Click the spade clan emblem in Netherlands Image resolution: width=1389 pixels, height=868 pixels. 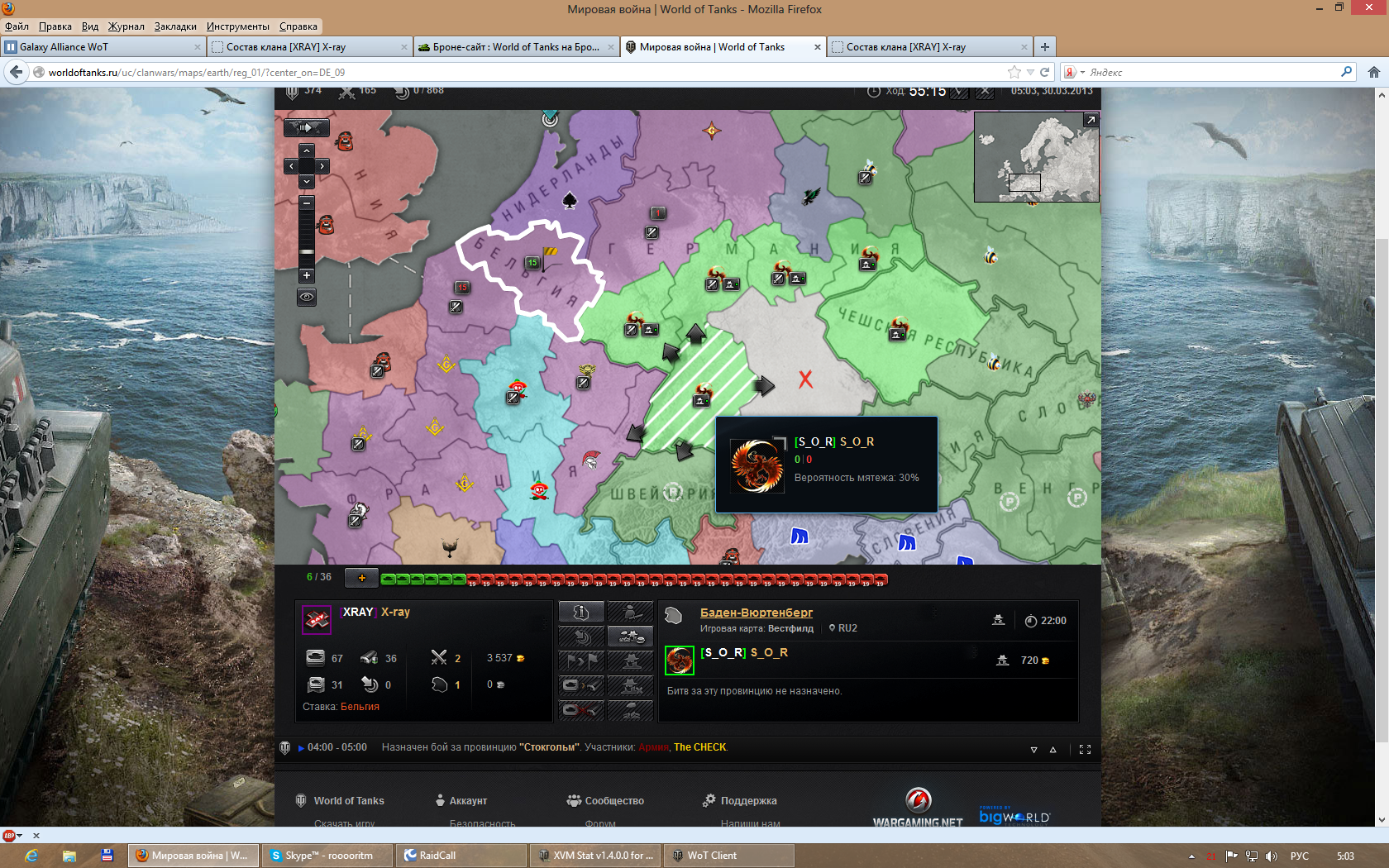570,200
